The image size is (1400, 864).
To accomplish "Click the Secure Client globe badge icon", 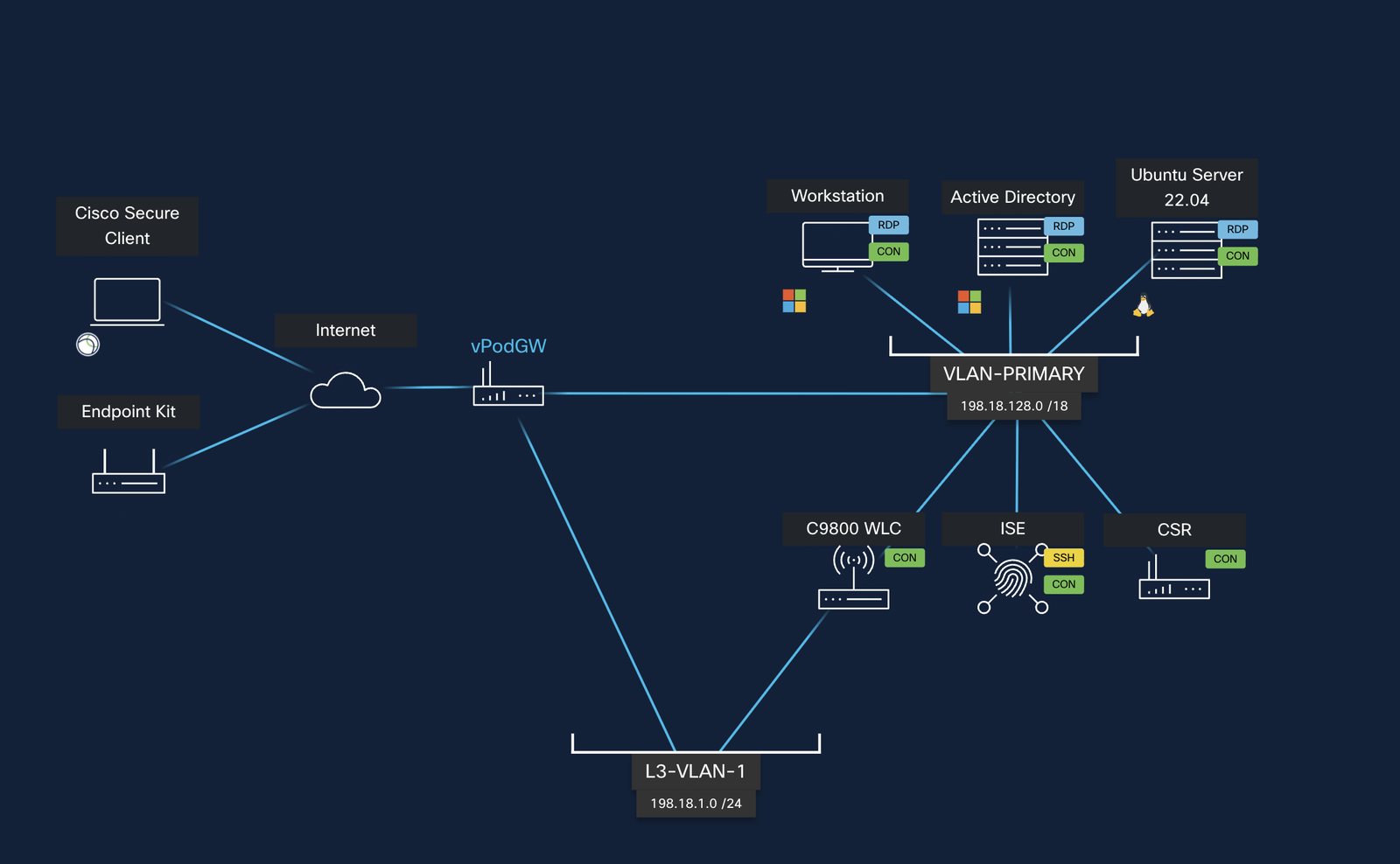I will (x=88, y=345).
